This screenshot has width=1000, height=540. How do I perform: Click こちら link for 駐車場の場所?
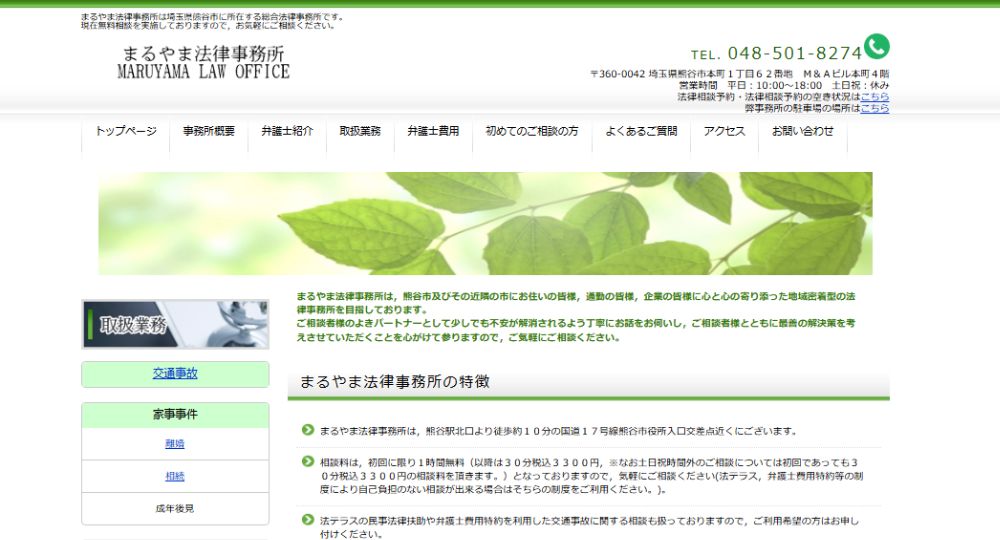[875, 108]
